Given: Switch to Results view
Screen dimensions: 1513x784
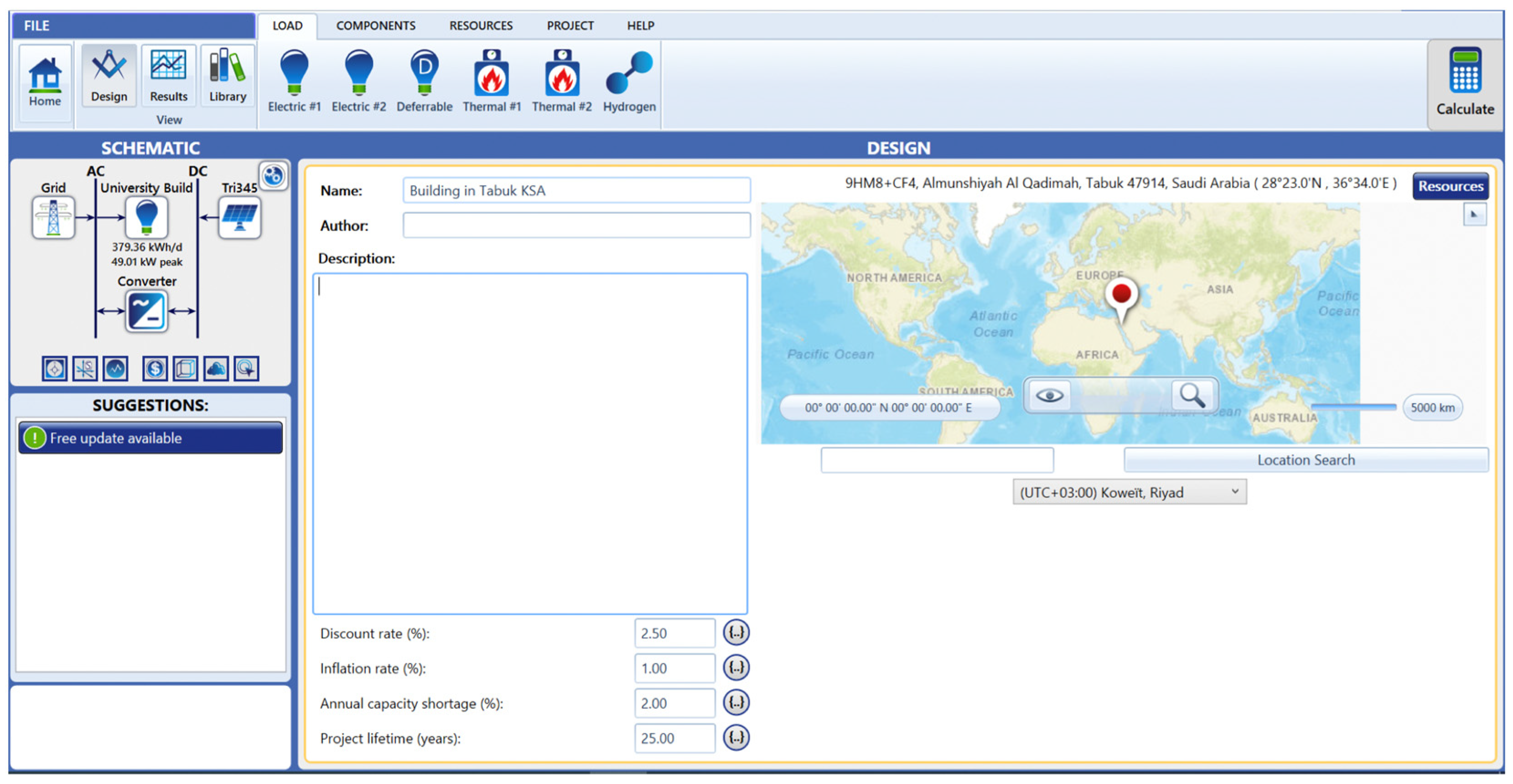Looking at the screenshot, I should coord(169,76).
